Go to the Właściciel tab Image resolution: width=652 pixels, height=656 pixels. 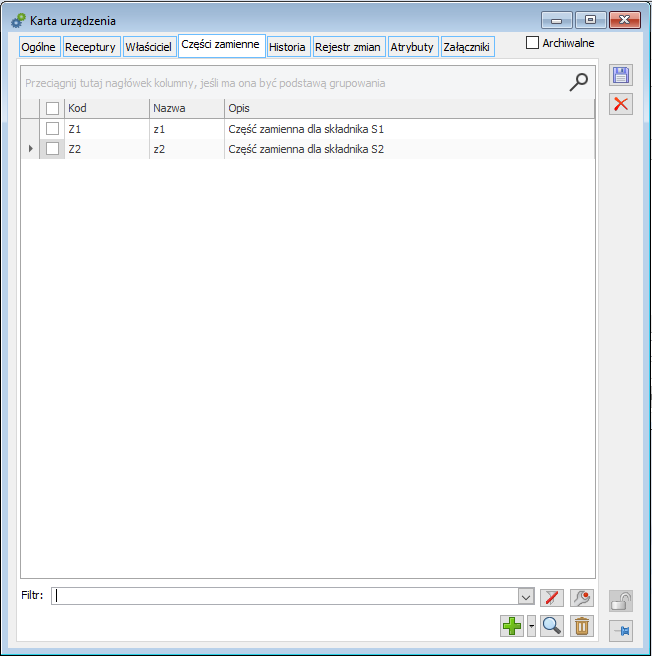pyautogui.click(x=149, y=47)
